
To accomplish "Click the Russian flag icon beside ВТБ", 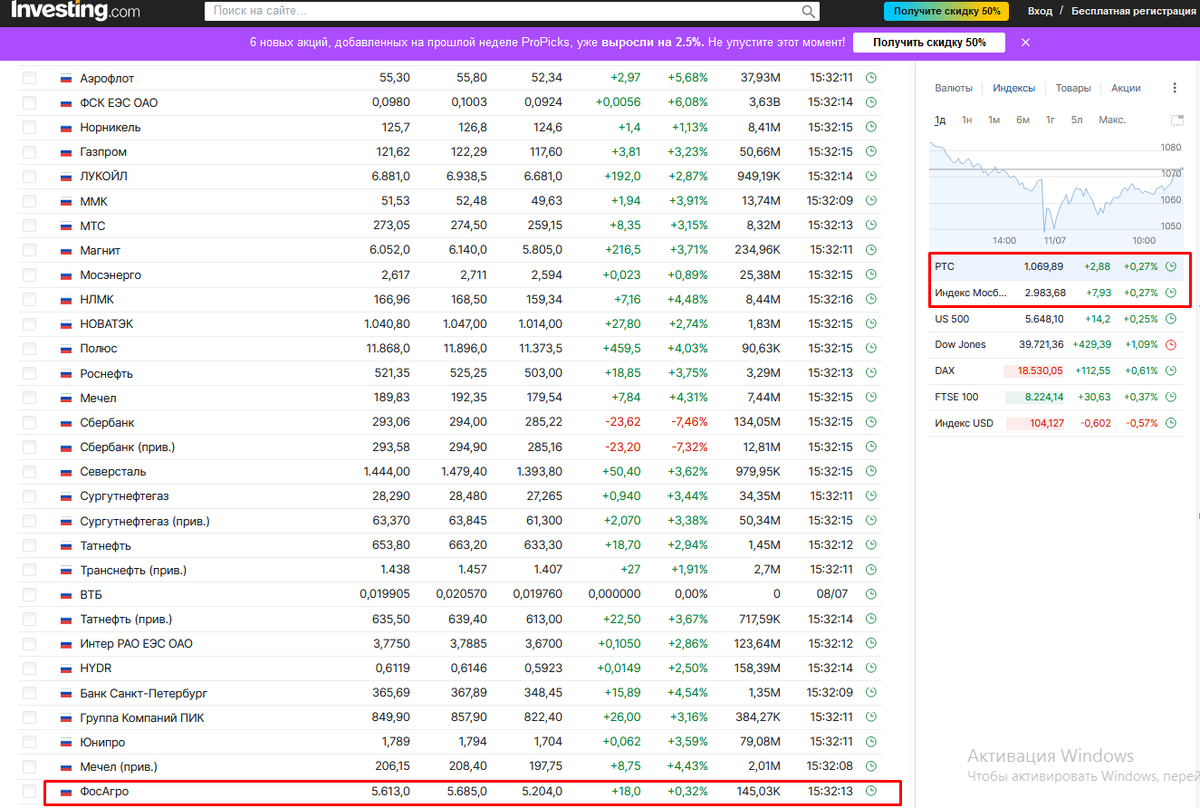I will [x=66, y=595].
